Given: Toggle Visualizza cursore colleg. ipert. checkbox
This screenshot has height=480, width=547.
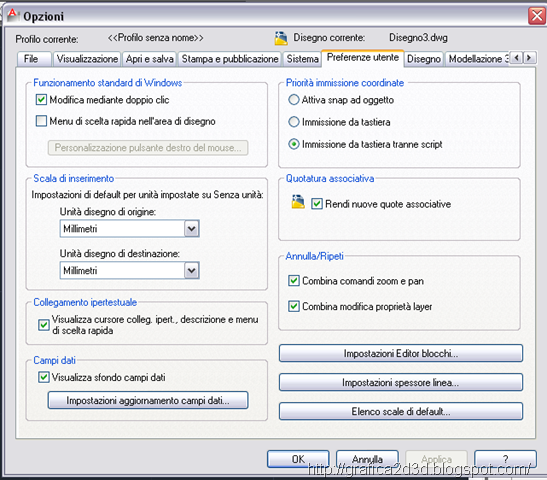Looking at the screenshot, I should (44, 325).
